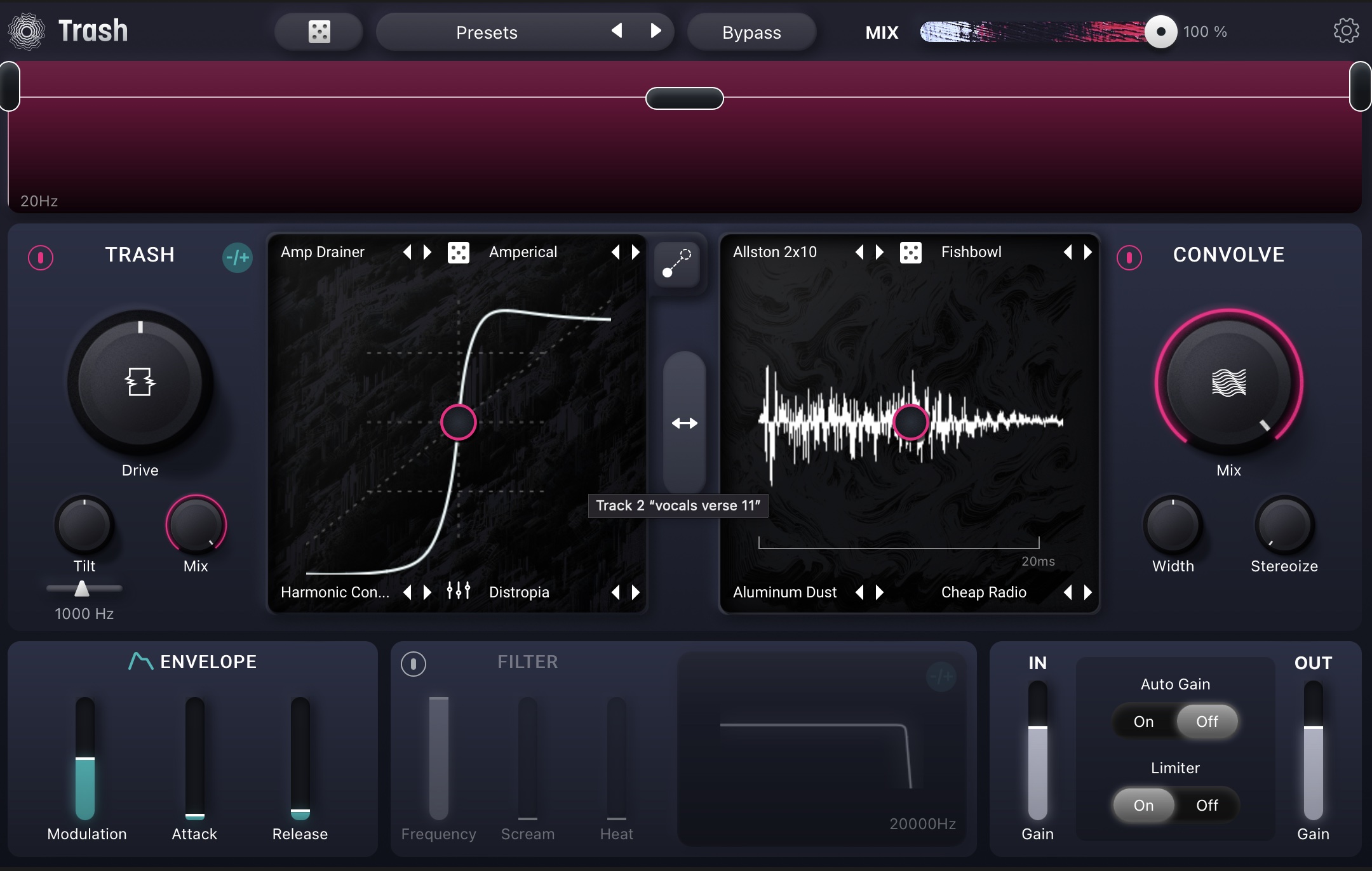
Task: Click the filter response curve display
Action: point(821,748)
